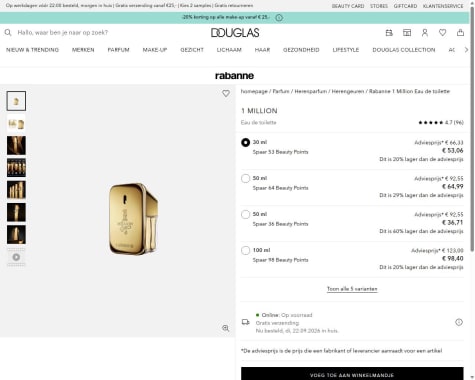Click the Online: Op voorraad status
Viewport: 475px width, 380px height.
284,315
